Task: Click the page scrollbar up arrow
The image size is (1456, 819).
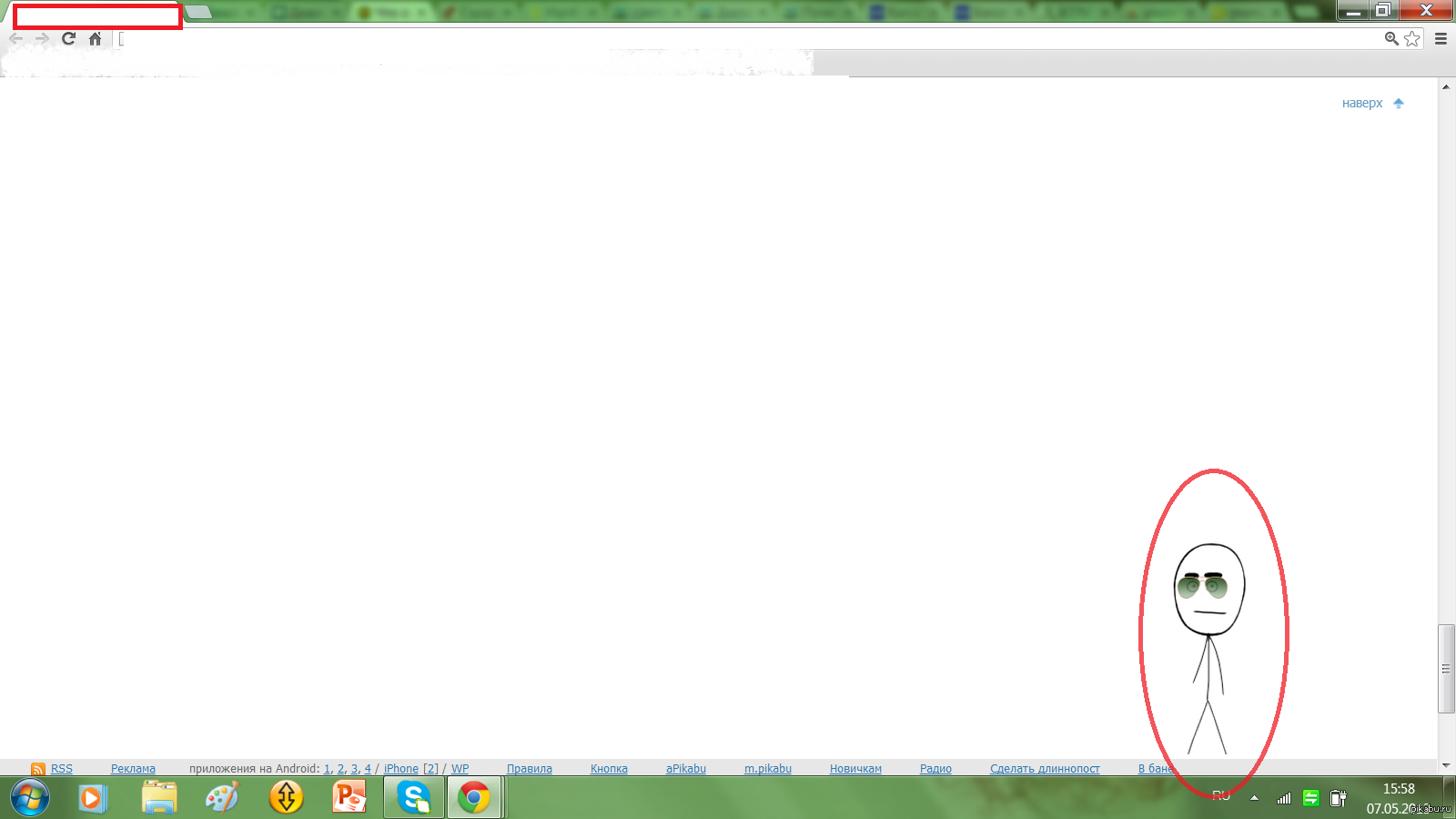Action: (1446, 86)
